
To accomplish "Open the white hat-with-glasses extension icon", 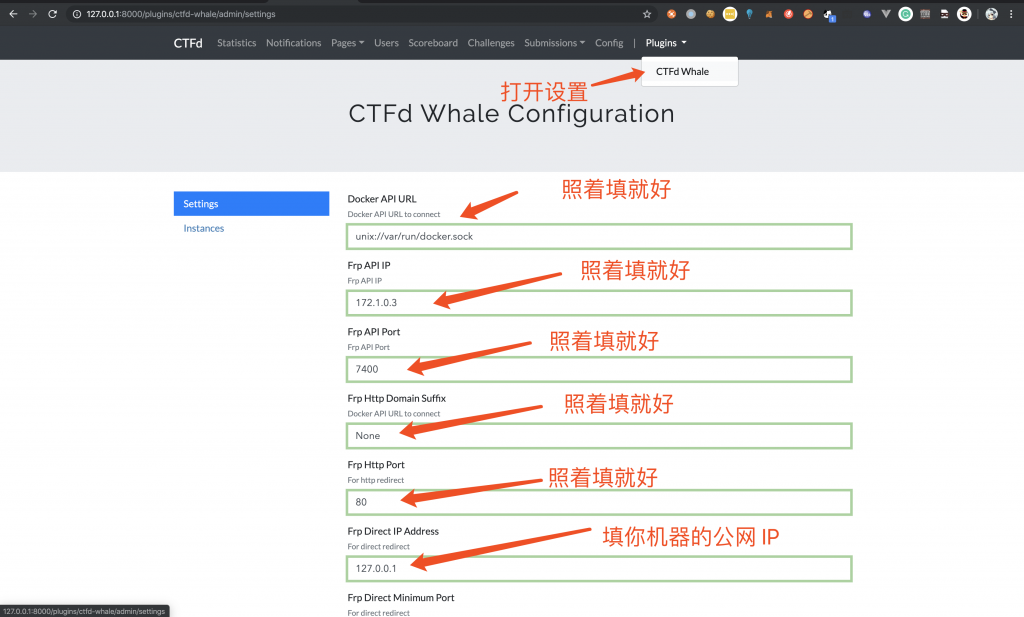I will [x=945, y=14].
